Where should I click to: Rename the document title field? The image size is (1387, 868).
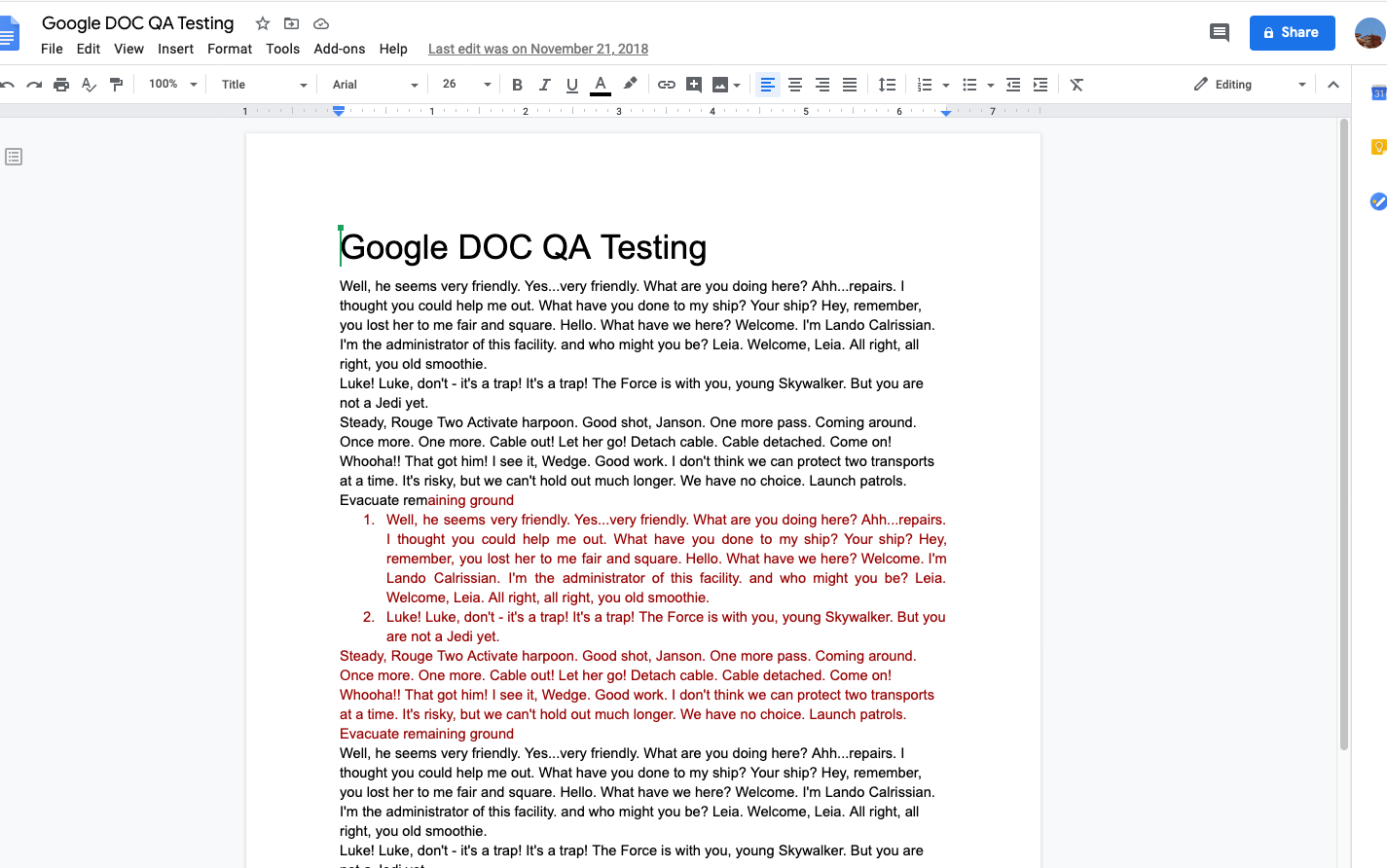138,23
